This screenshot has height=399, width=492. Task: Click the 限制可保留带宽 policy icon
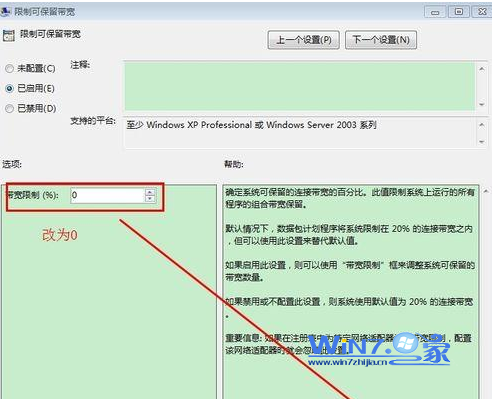pyautogui.click(x=9, y=35)
